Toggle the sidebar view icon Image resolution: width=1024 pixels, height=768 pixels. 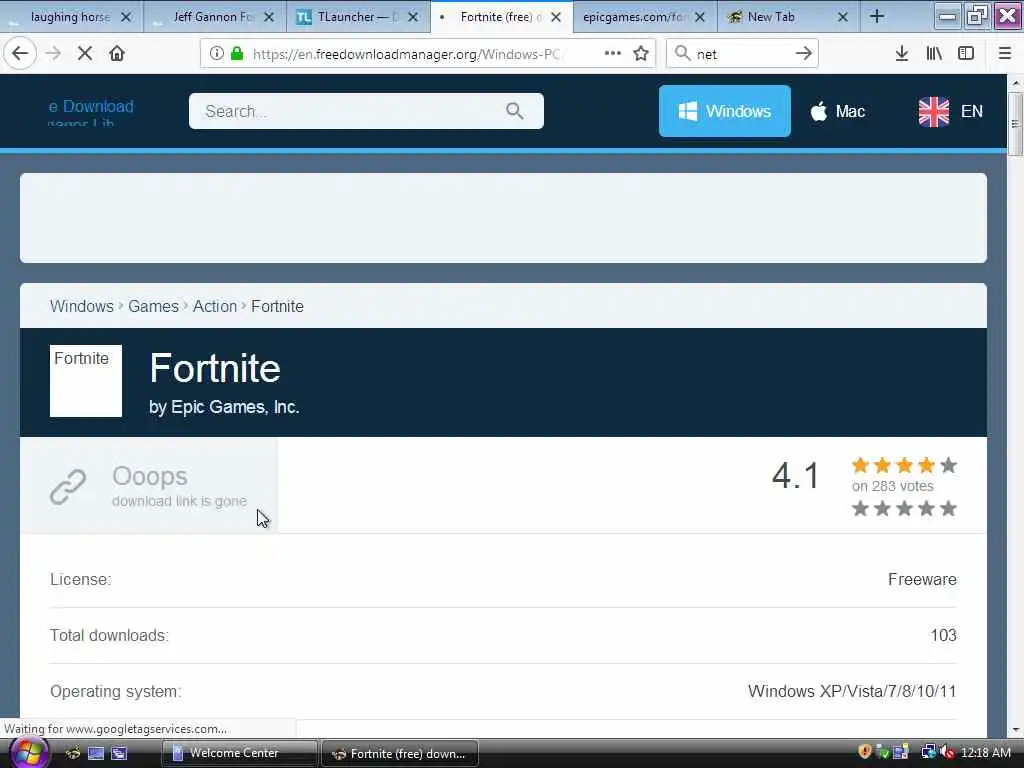(x=966, y=54)
